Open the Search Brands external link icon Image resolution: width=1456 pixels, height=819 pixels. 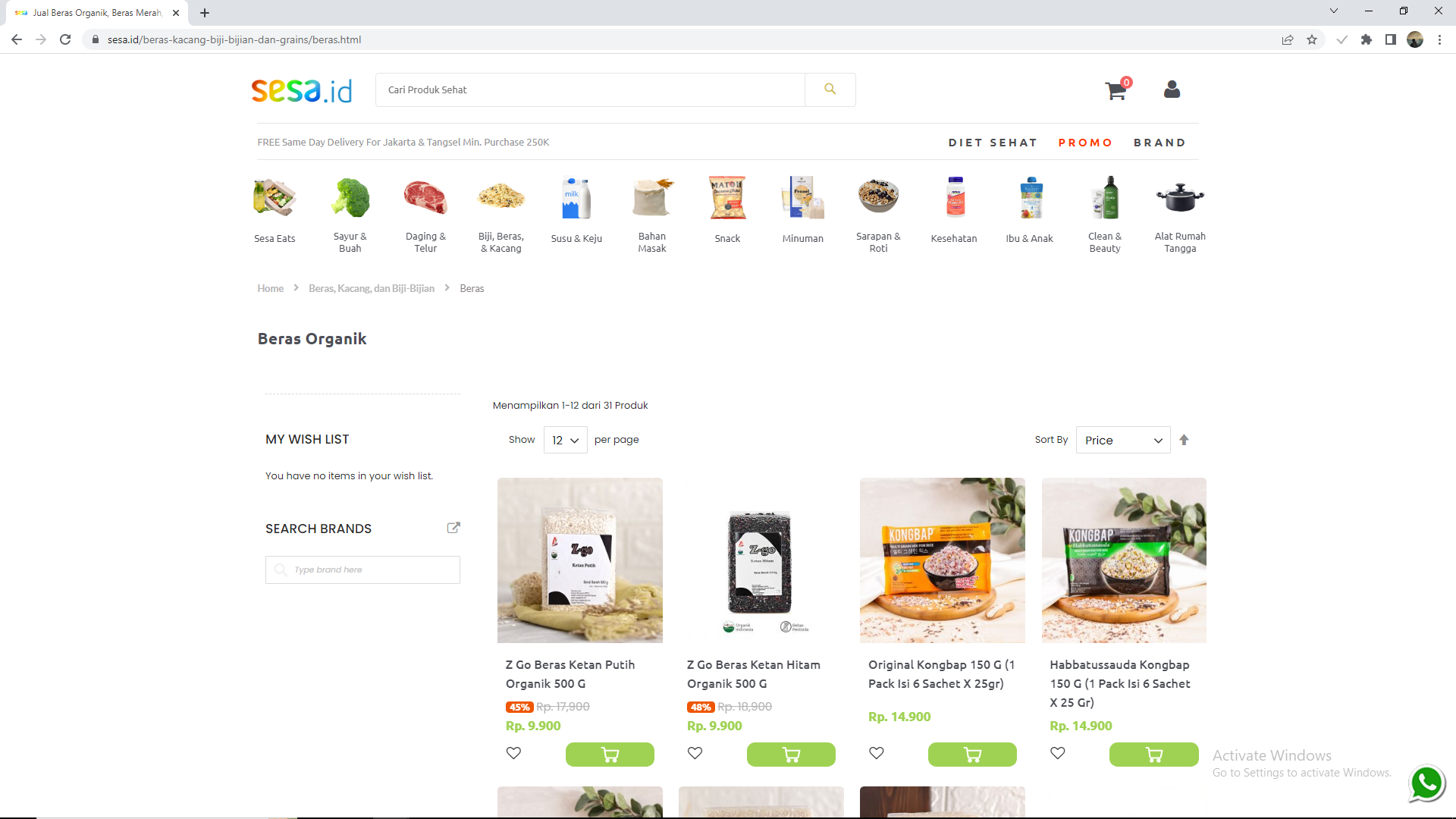(453, 528)
